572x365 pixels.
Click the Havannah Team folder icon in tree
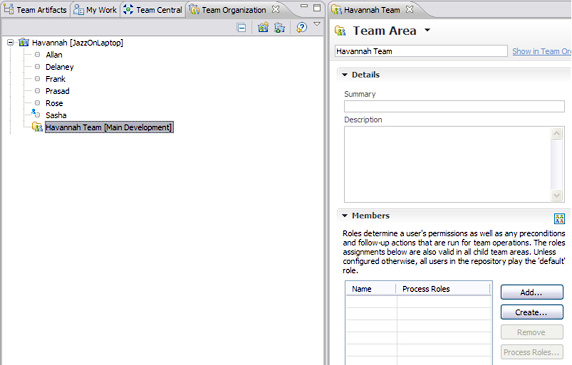pos(37,127)
